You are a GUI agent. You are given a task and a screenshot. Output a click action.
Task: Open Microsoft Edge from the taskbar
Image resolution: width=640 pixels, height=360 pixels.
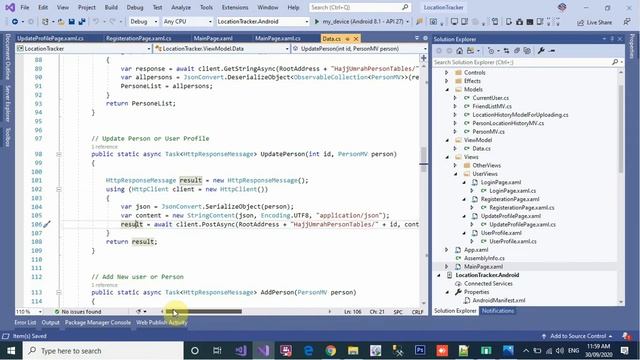point(309,351)
